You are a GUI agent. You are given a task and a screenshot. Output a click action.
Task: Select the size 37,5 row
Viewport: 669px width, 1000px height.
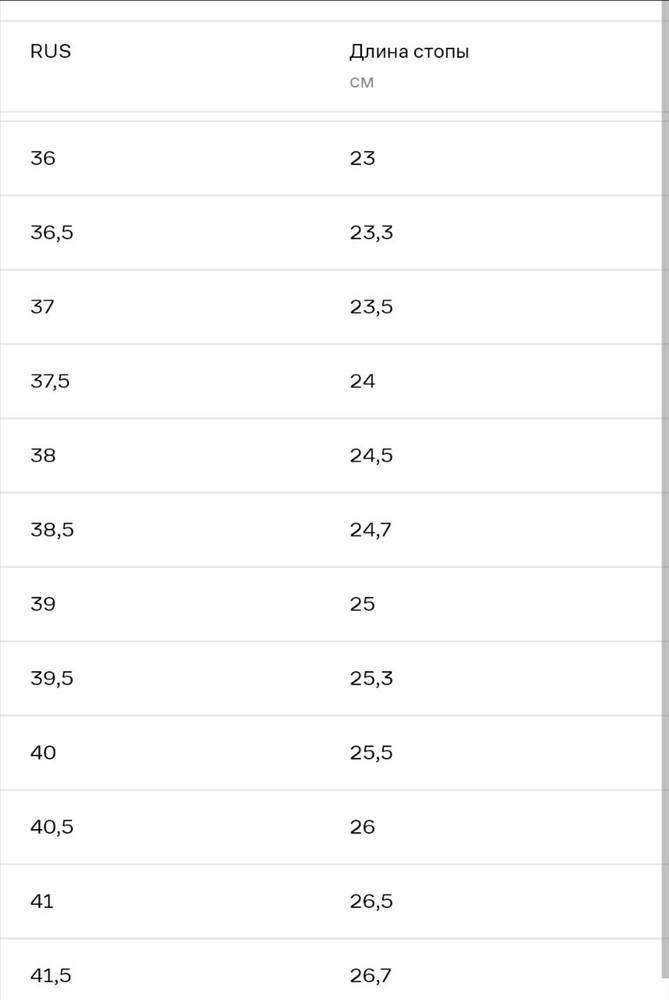click(330, 381)
